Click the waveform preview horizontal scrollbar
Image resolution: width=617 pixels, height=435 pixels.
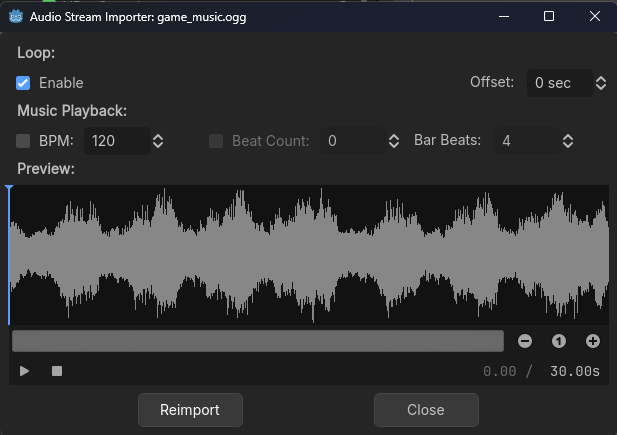click(258, 341)
